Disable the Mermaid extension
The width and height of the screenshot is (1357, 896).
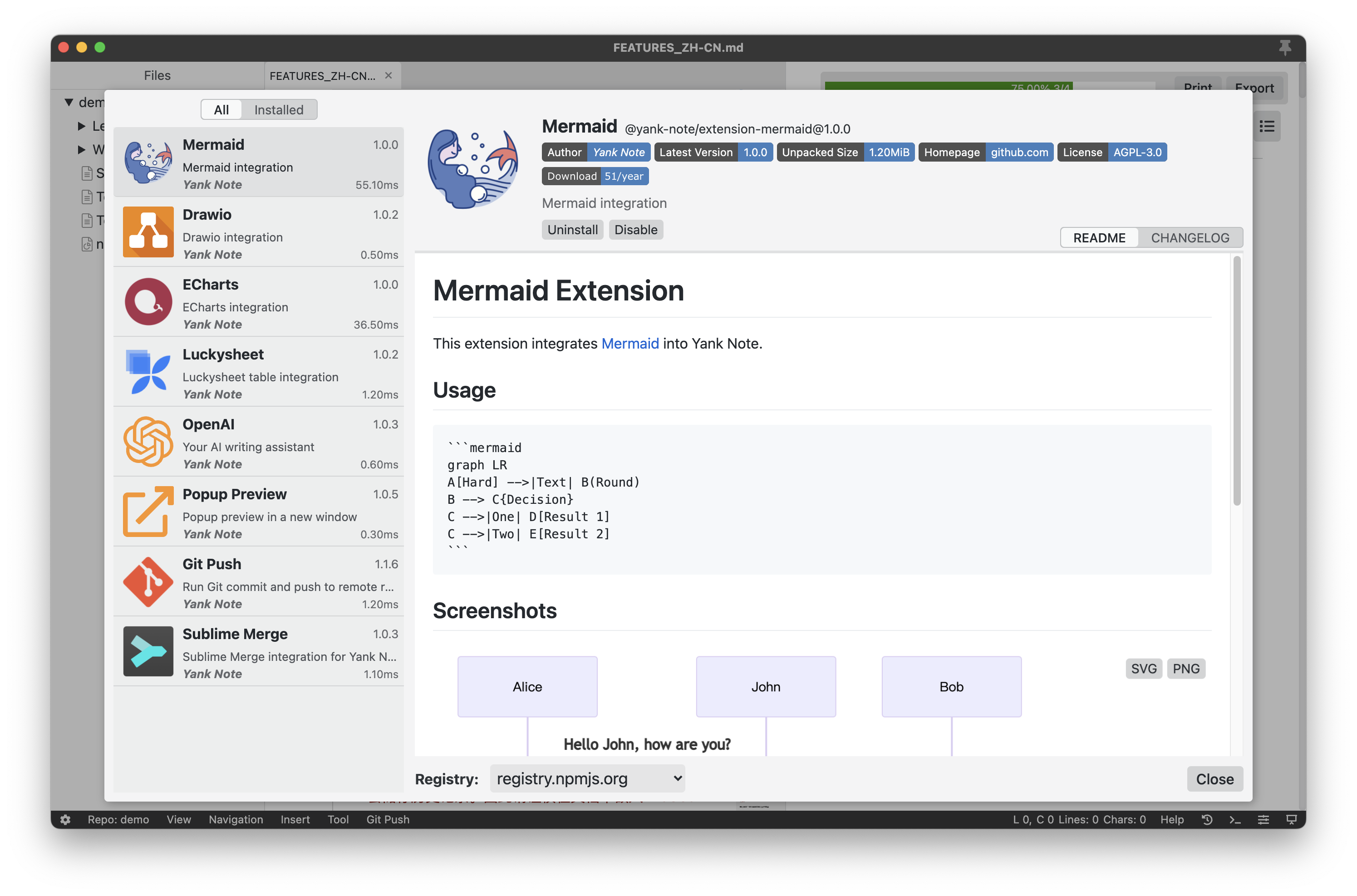[x=635, y=229]
